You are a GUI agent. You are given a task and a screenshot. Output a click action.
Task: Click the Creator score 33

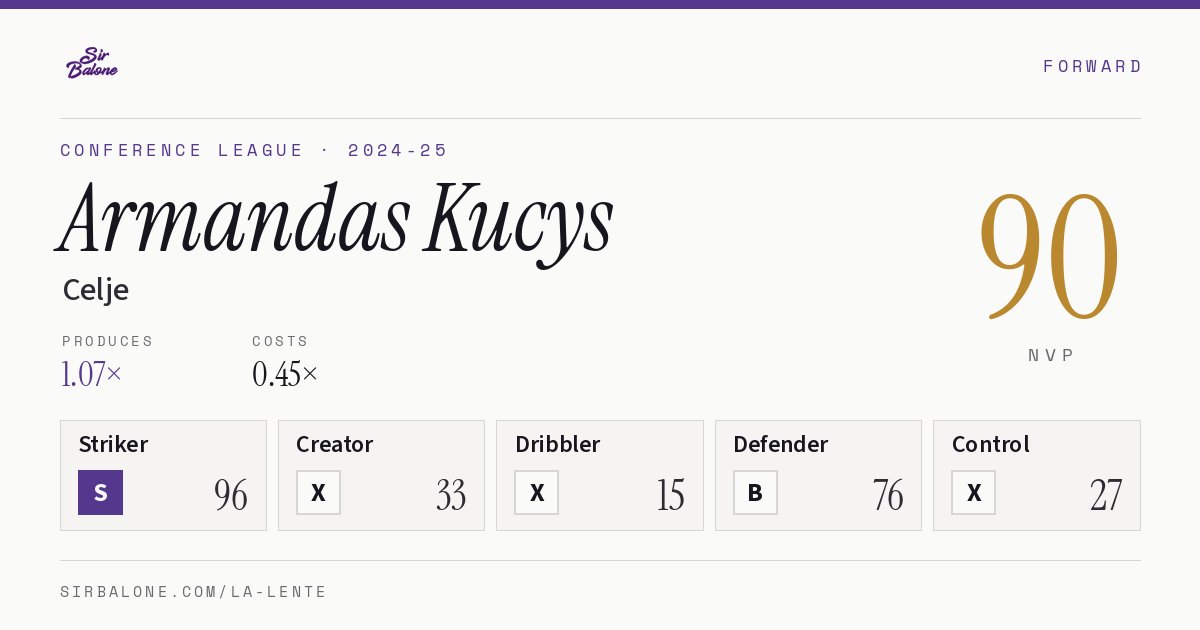[x=451, y=495]
